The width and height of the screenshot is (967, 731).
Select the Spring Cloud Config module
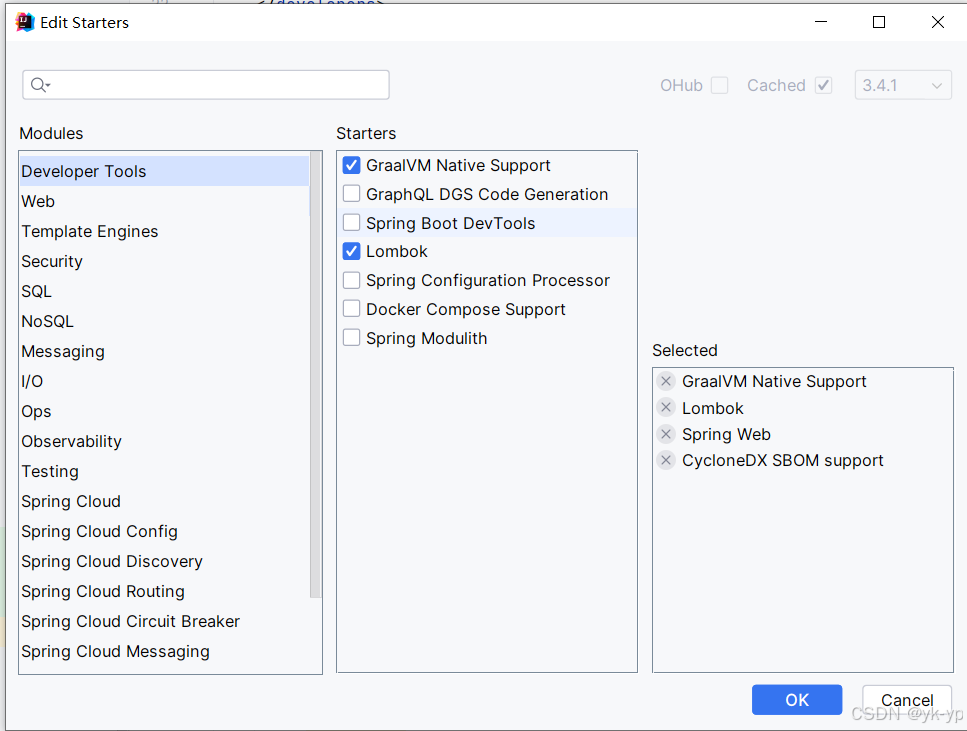coord(164,531)
